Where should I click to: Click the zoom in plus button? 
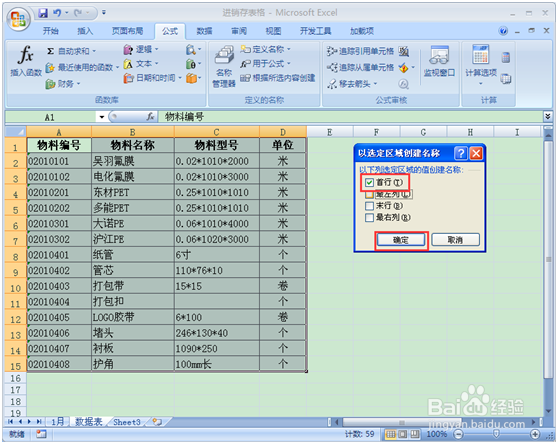tap(536, 434)
